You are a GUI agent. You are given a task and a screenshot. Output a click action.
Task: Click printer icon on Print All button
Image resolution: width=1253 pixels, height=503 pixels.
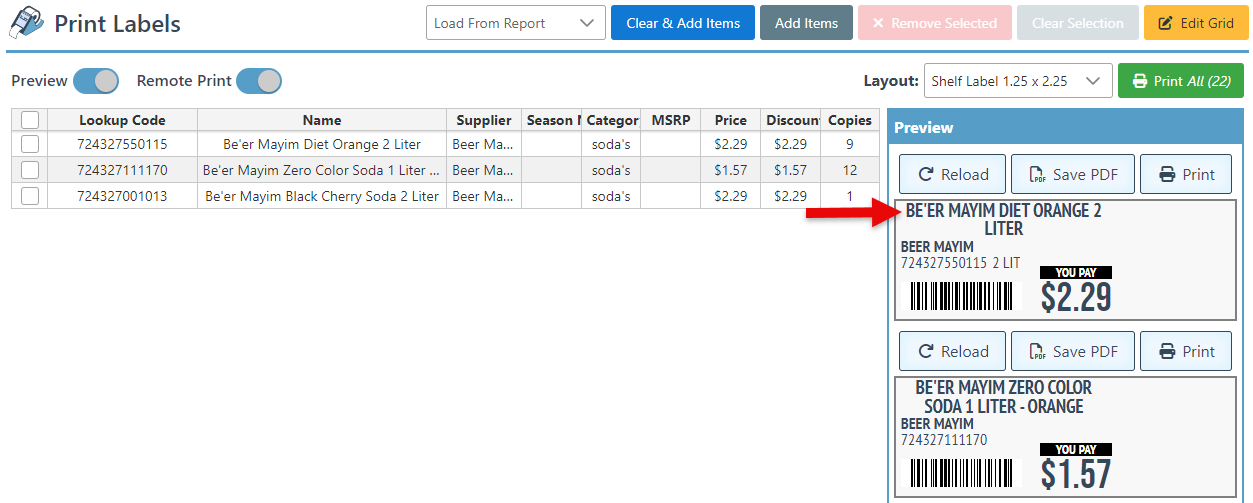pyautogui.click(x=1139, y=81)
